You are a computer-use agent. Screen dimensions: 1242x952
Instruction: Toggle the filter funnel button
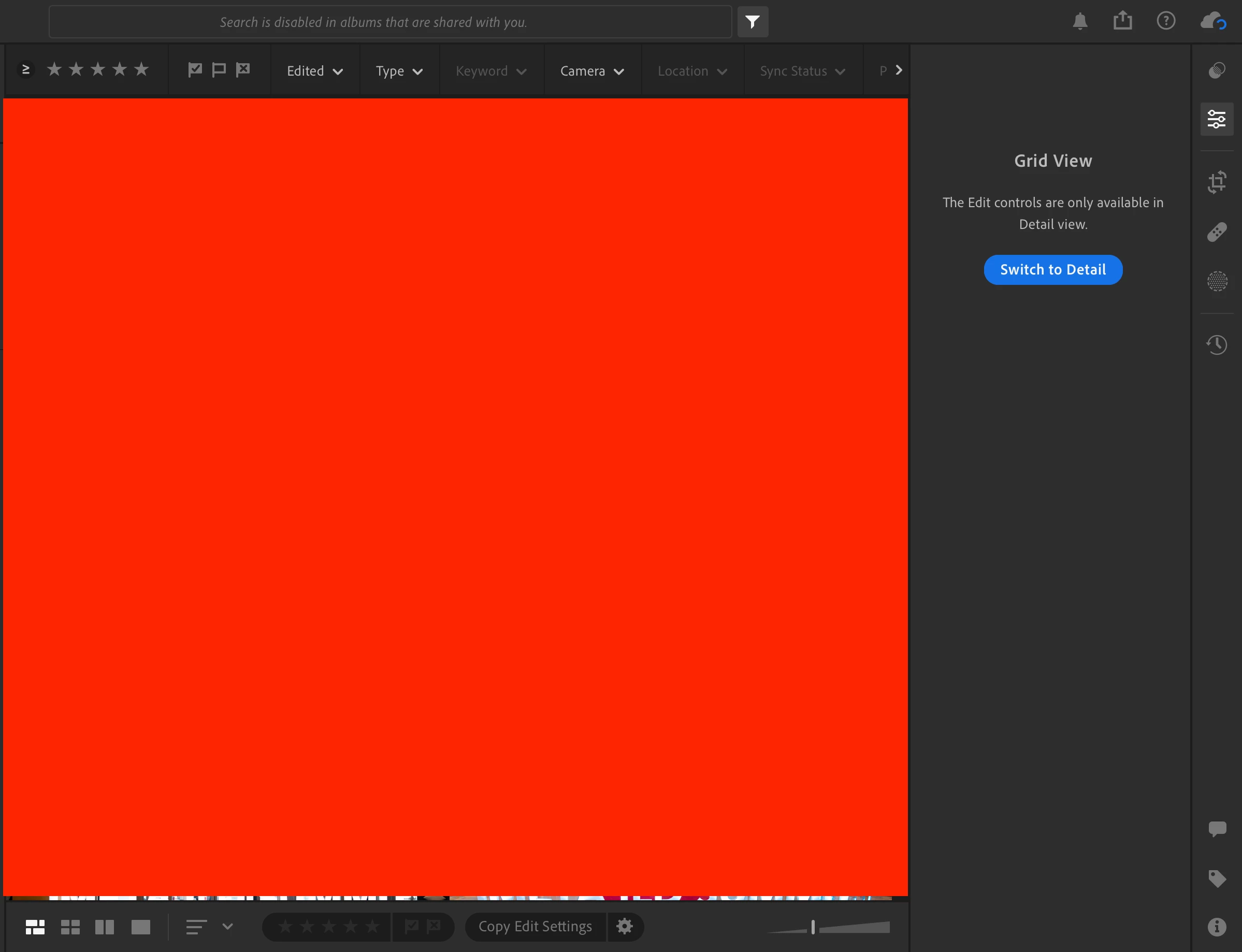753,22
